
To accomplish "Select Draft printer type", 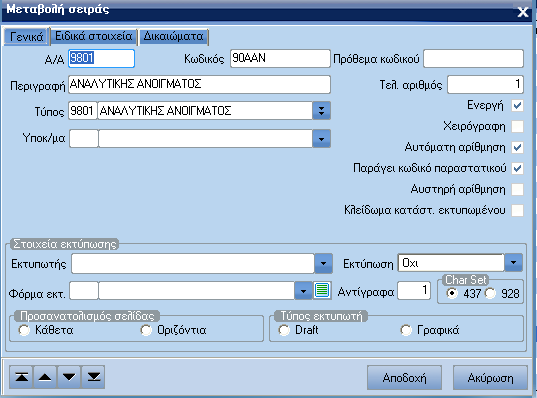I will coord(284,330).
